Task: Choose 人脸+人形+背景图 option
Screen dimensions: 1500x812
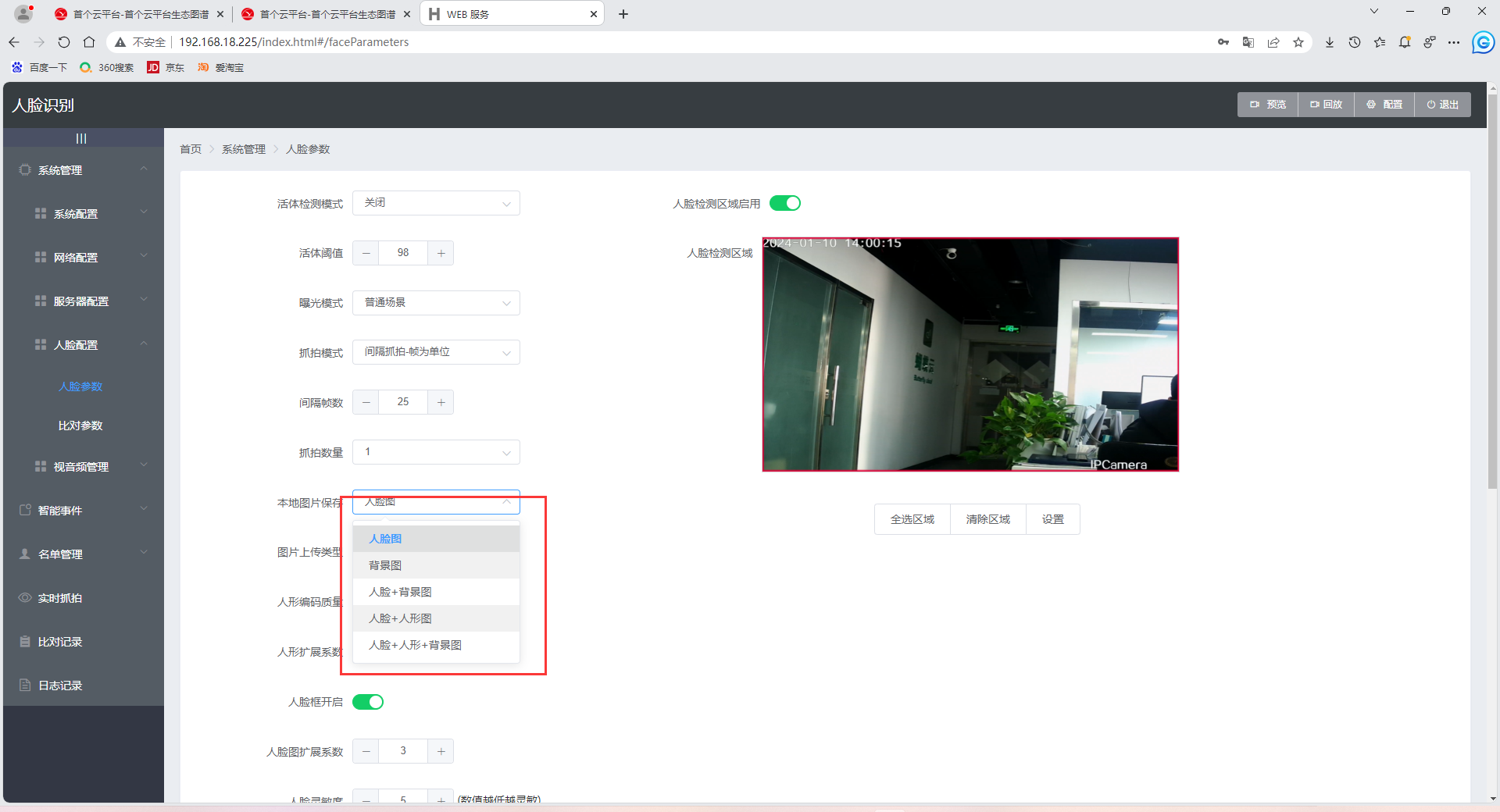Action: [415, 645]
